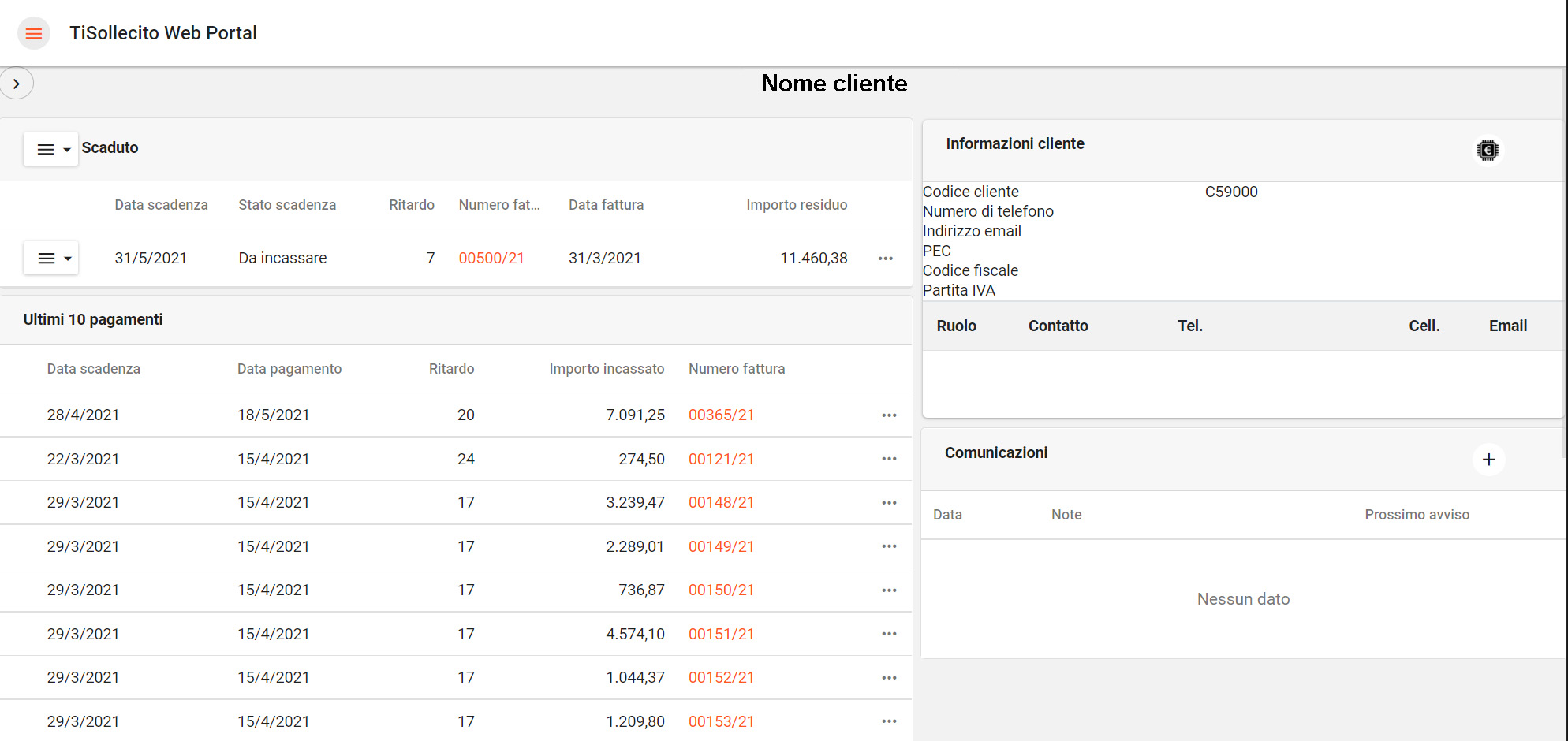Viewport: 1568px width, 741px height.
Task: Open invoice link 00149/21
Action: [721, 546]
